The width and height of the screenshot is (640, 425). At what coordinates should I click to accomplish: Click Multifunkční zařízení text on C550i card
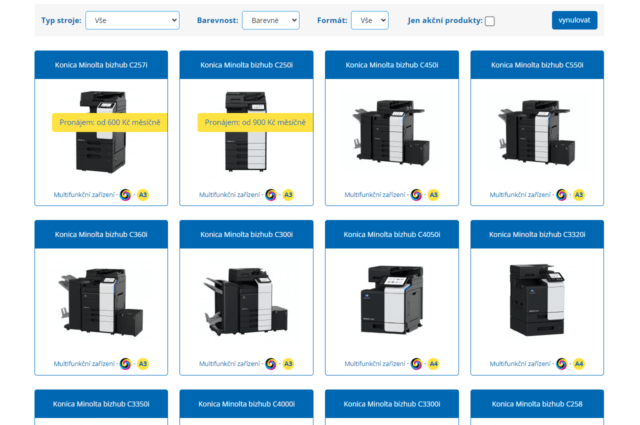[x=520, y=195]
